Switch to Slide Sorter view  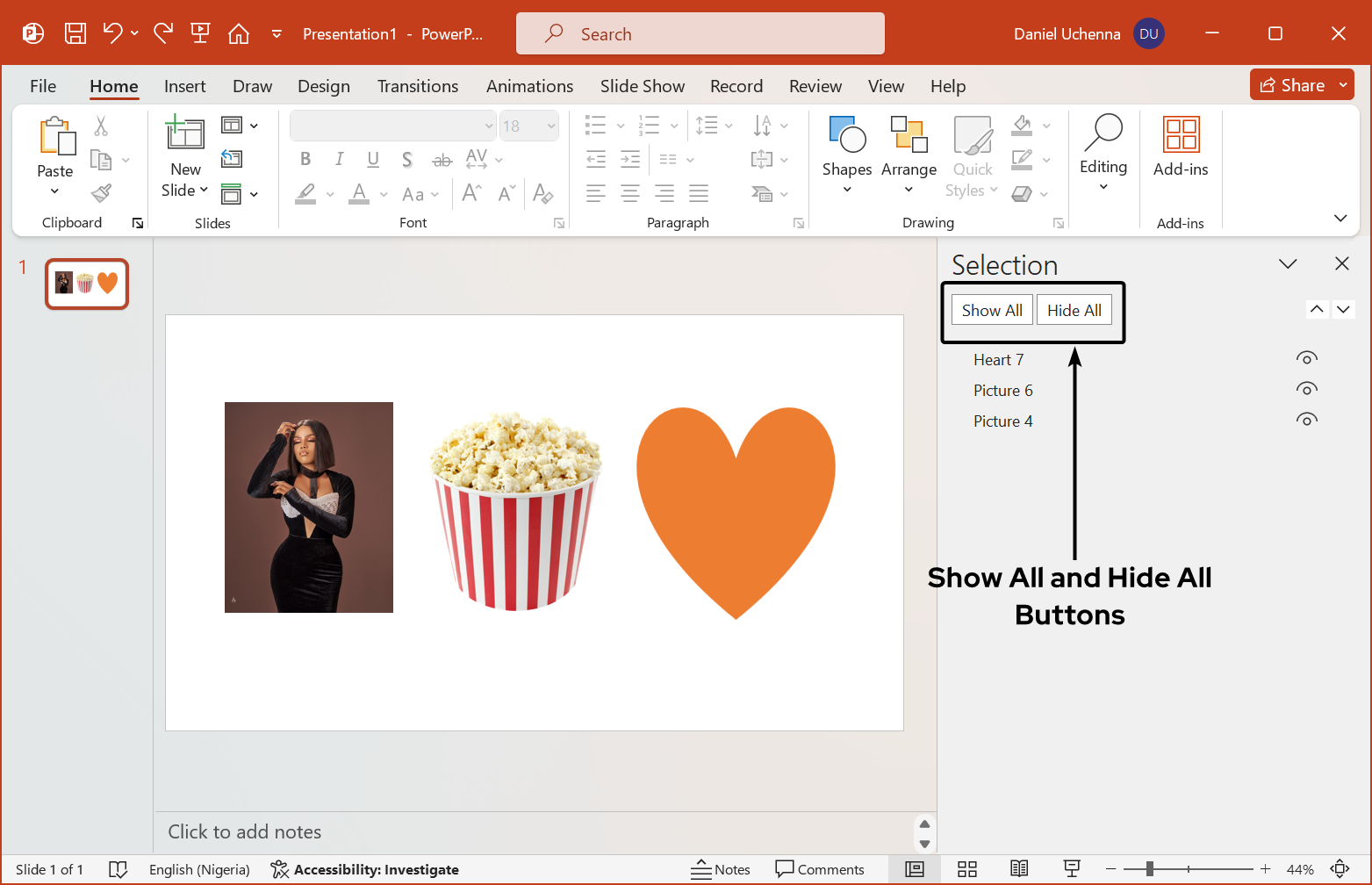click(966, 868)
